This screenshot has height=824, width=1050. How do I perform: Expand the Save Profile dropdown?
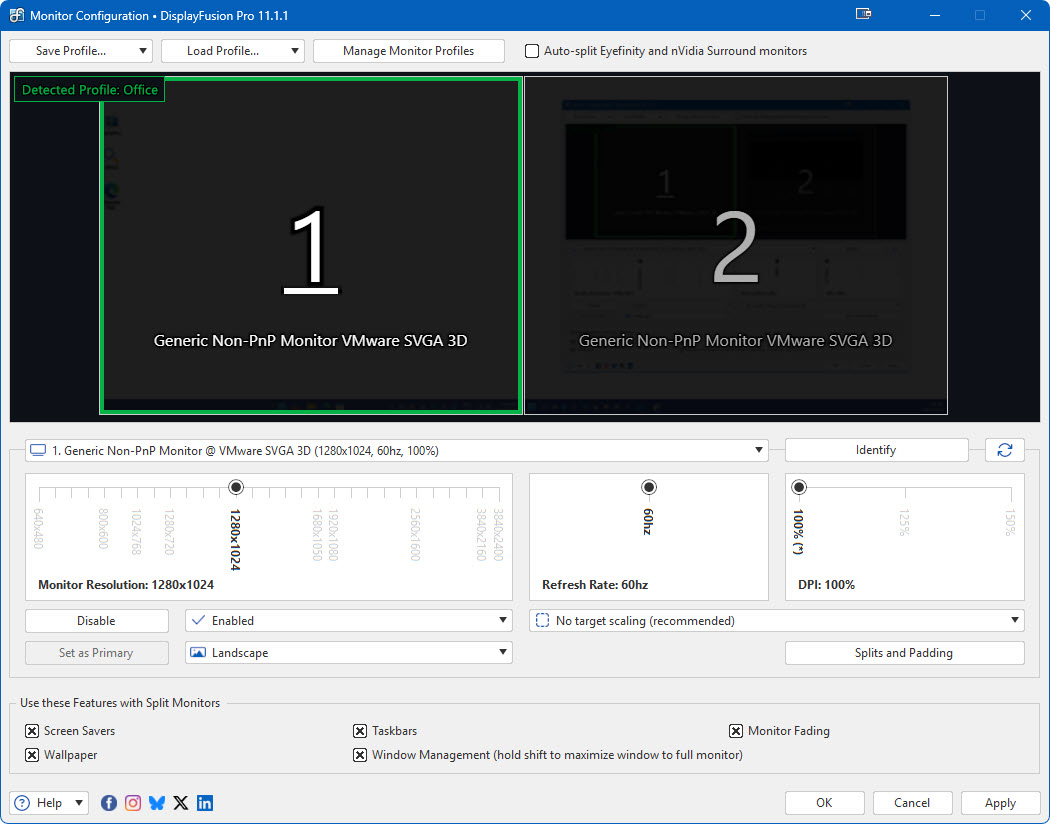[x=143, y=51]
